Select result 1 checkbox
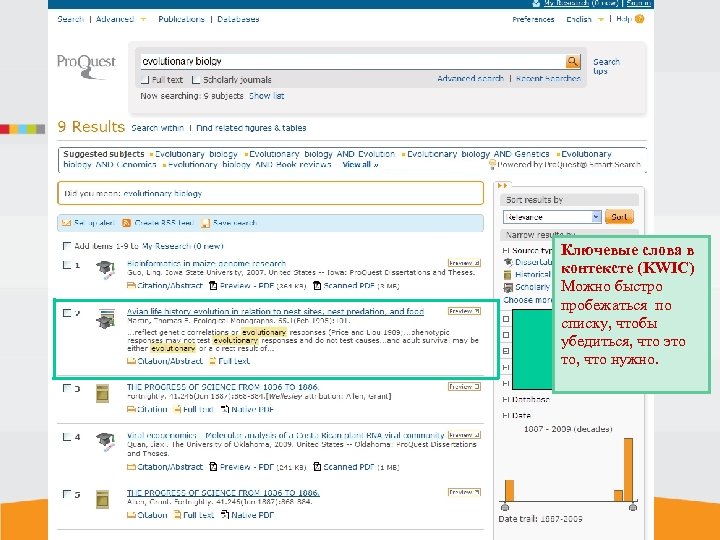Image resolution: width=720 pixels, height=540 pixels. [67, 265]
